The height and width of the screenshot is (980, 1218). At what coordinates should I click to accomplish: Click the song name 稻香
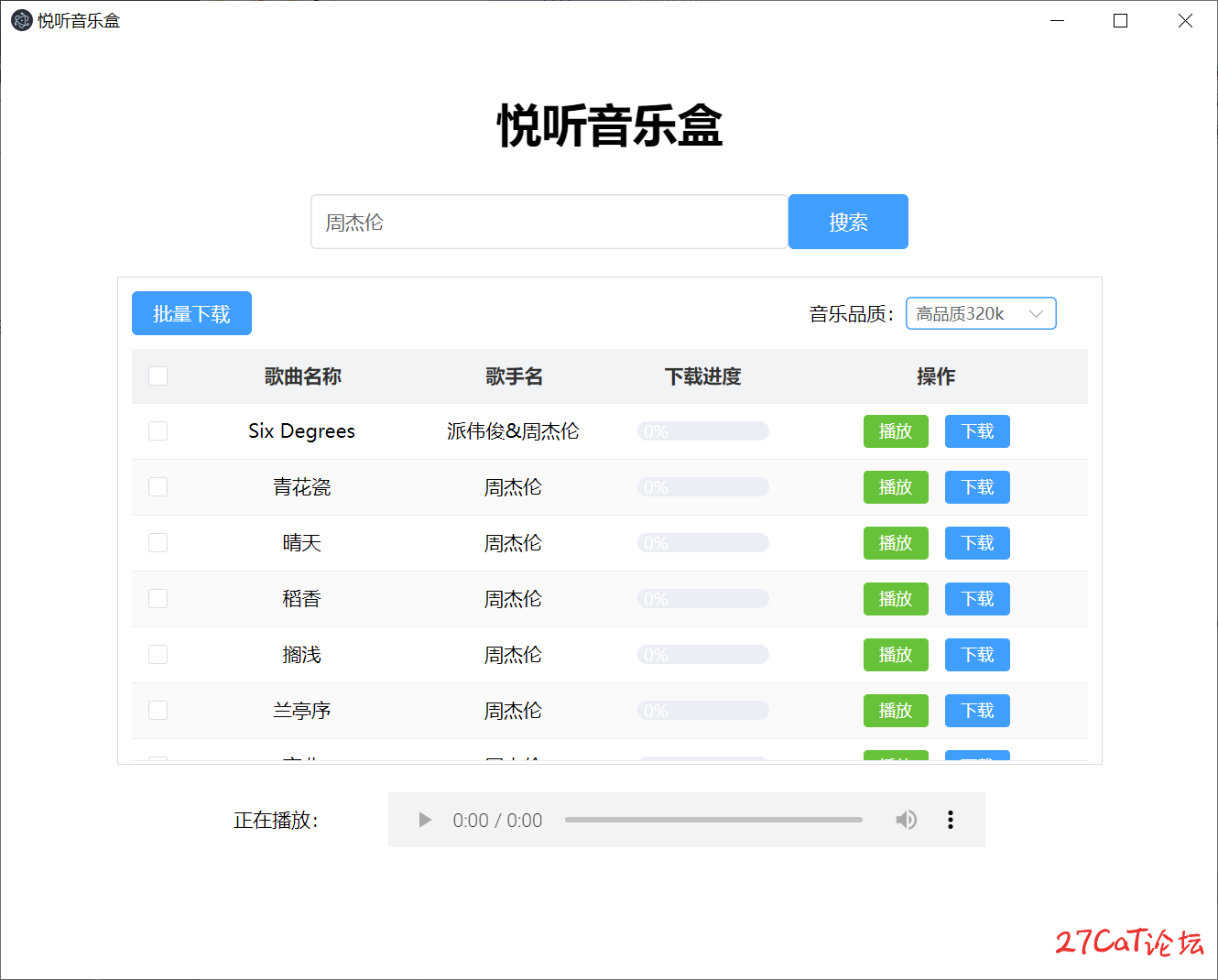301,599
